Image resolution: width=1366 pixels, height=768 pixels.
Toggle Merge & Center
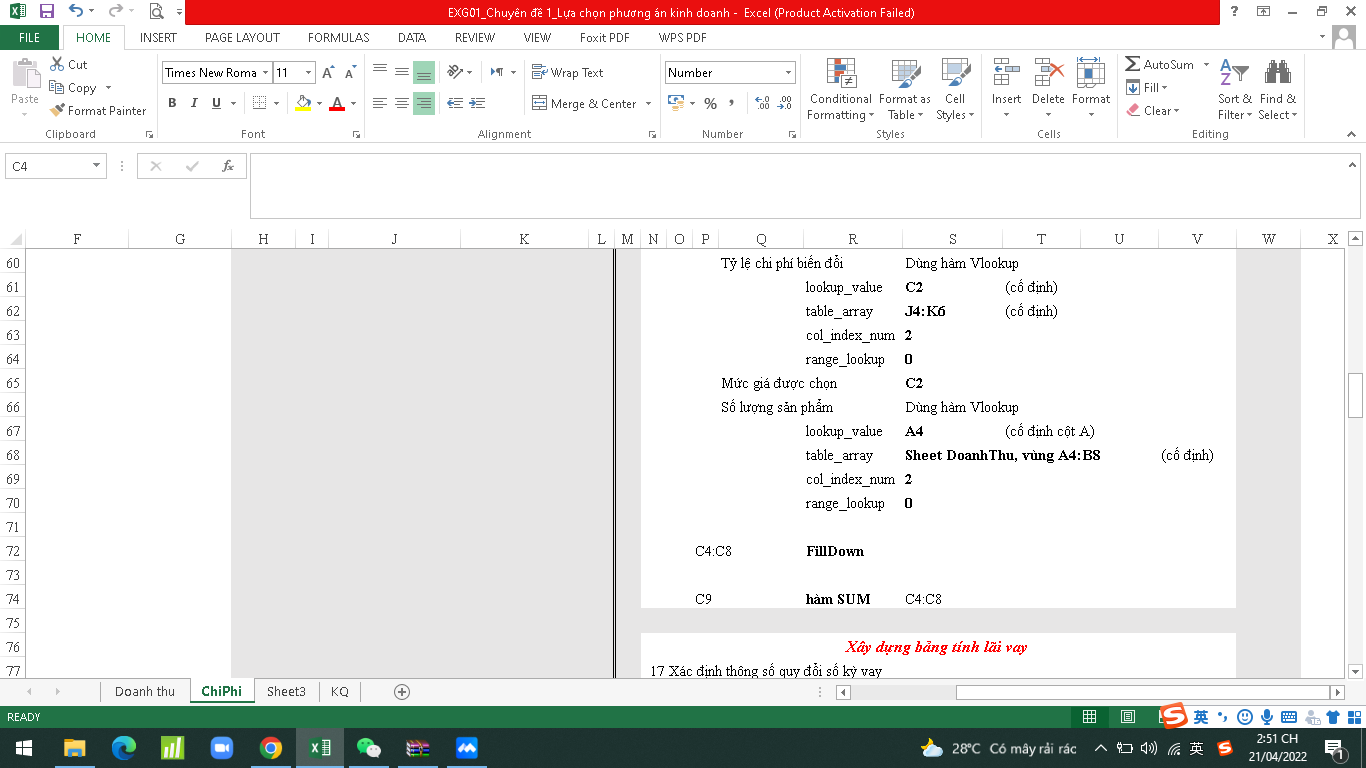click(585, 104)
